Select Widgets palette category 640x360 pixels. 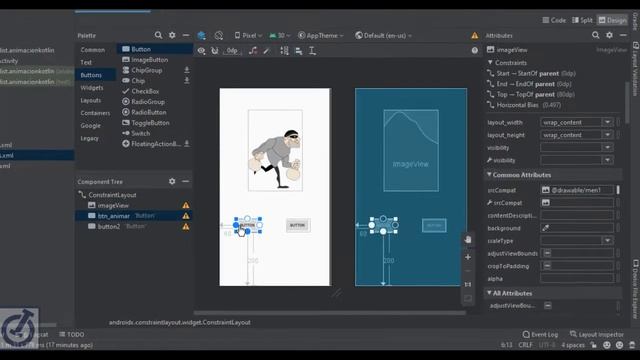(92, 88)
